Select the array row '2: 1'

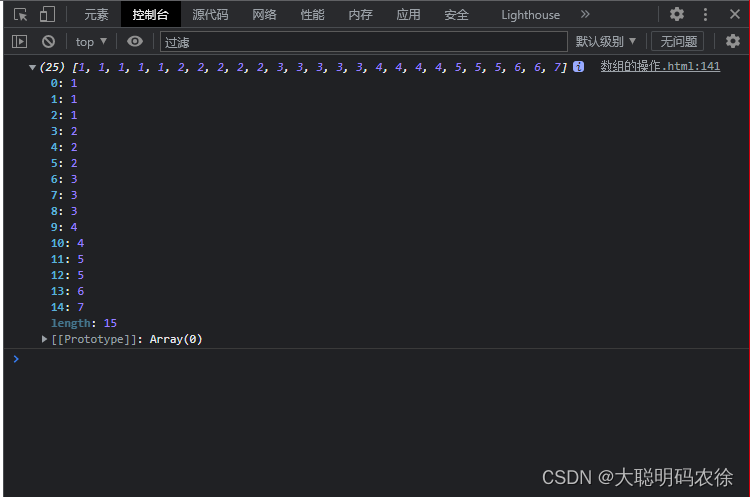64,115
